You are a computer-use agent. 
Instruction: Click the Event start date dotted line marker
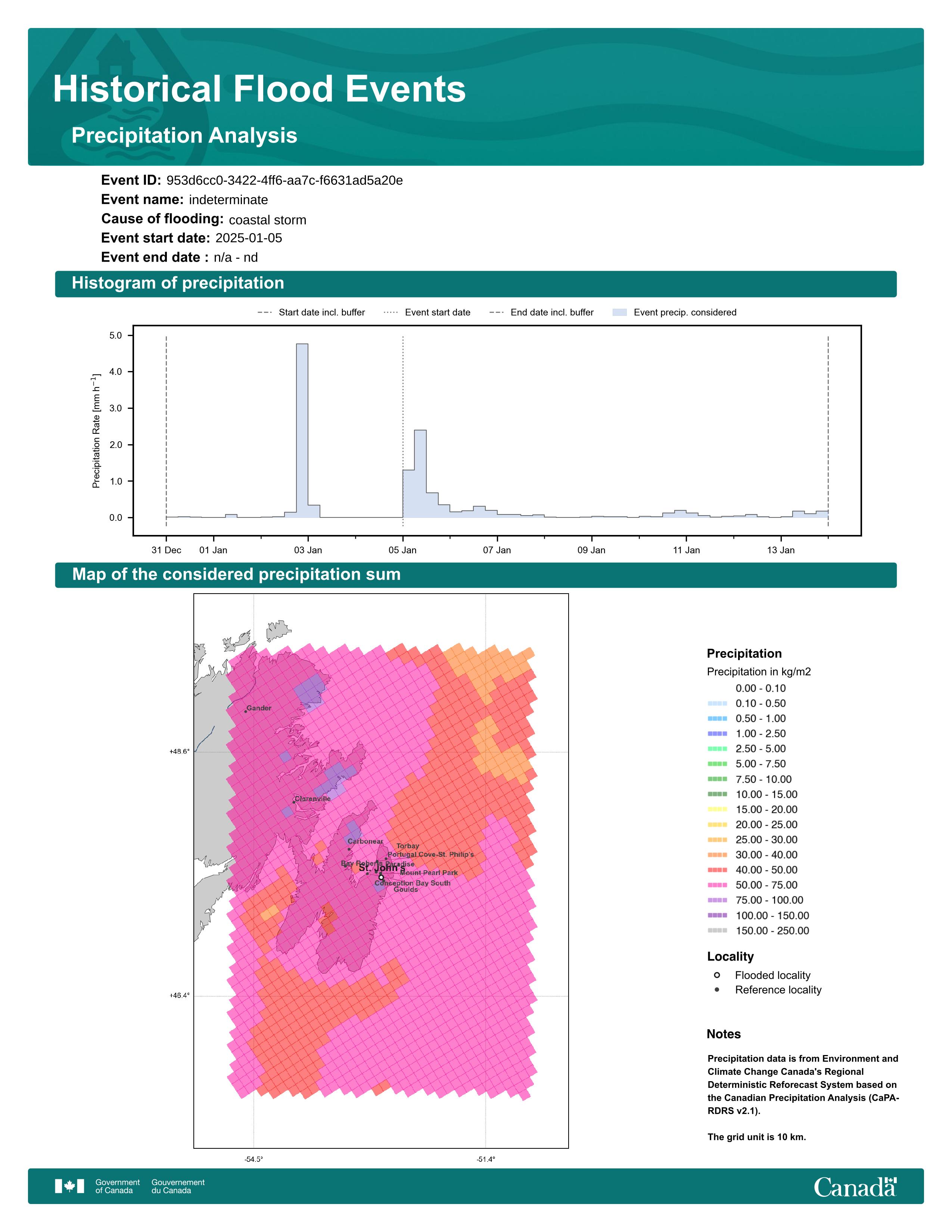pos(403,395)
